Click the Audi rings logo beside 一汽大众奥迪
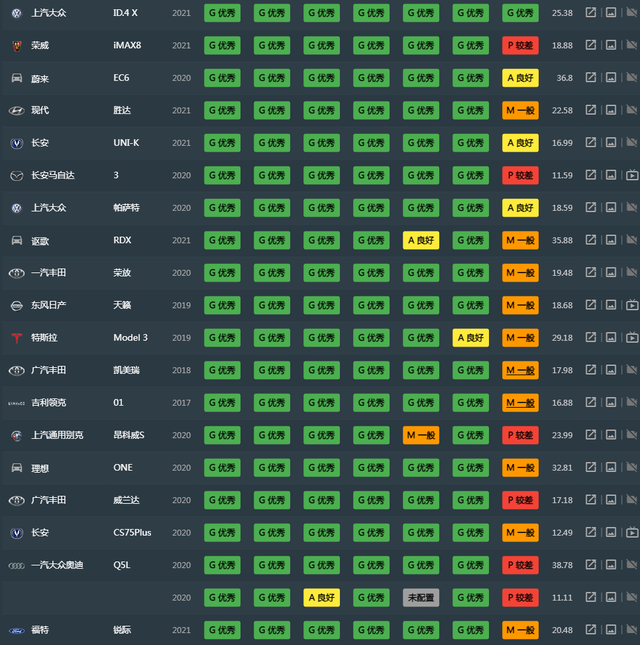The width and height of the screenshot is (640, 645). tap(16, 566)
